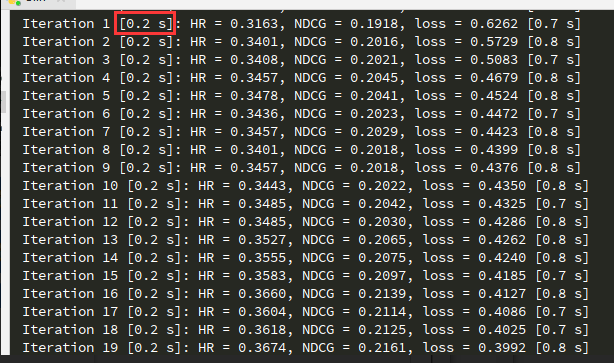
Task: Select HR value 0.3436
Action: point(254,114)
